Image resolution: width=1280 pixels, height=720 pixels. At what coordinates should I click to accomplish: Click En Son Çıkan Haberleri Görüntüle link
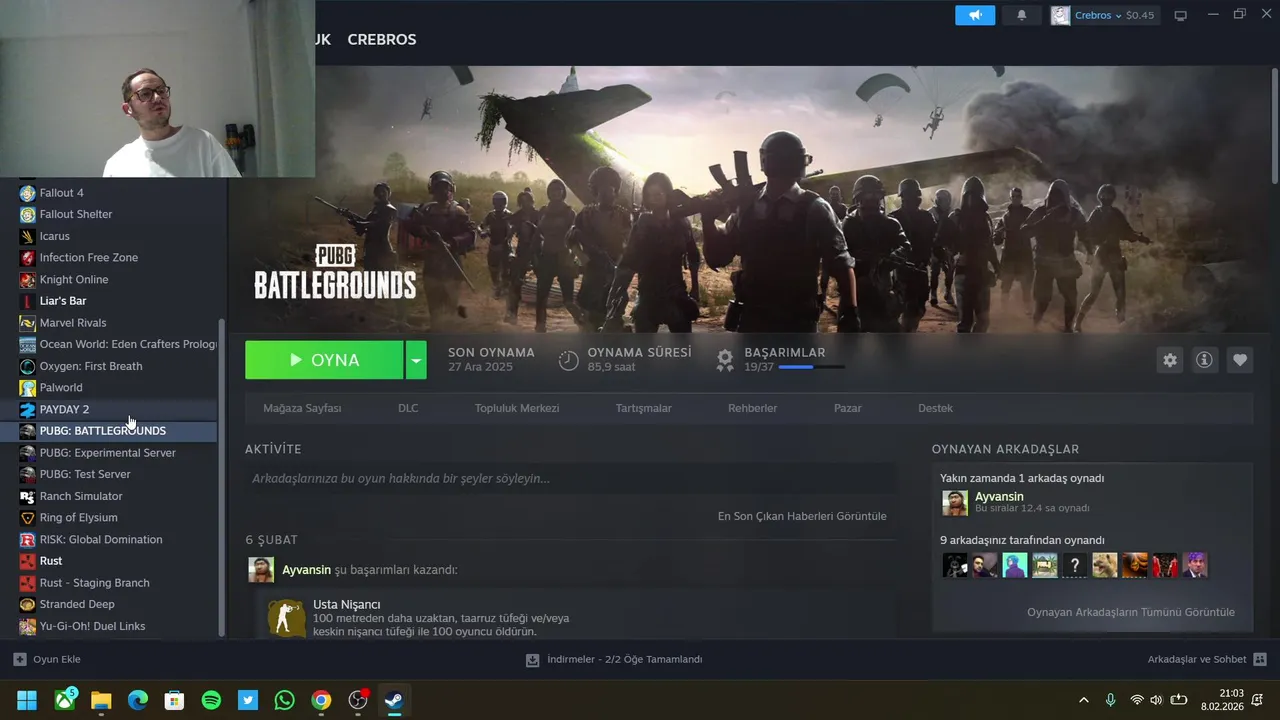click(802, 516)
